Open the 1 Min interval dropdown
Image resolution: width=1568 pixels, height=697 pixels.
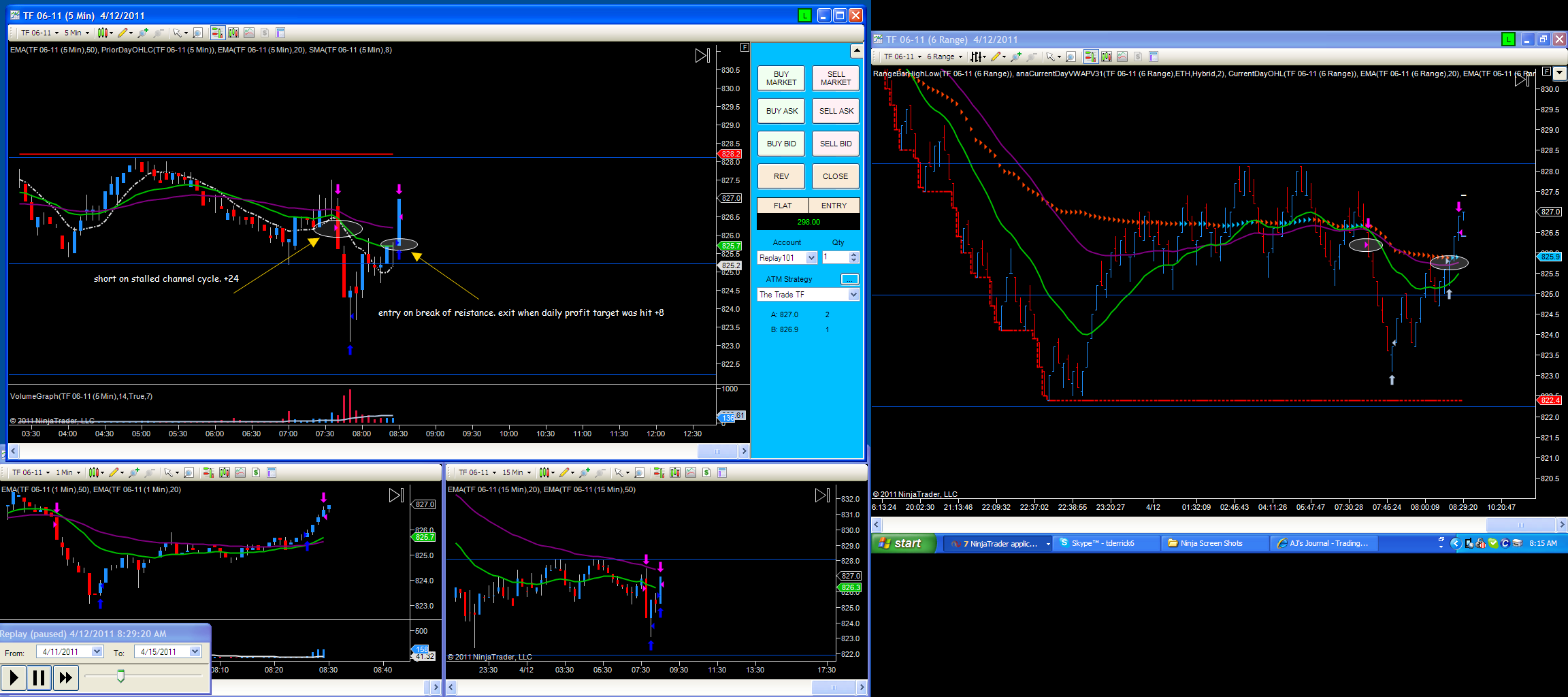pyautogui.click(x=68, y=472)
